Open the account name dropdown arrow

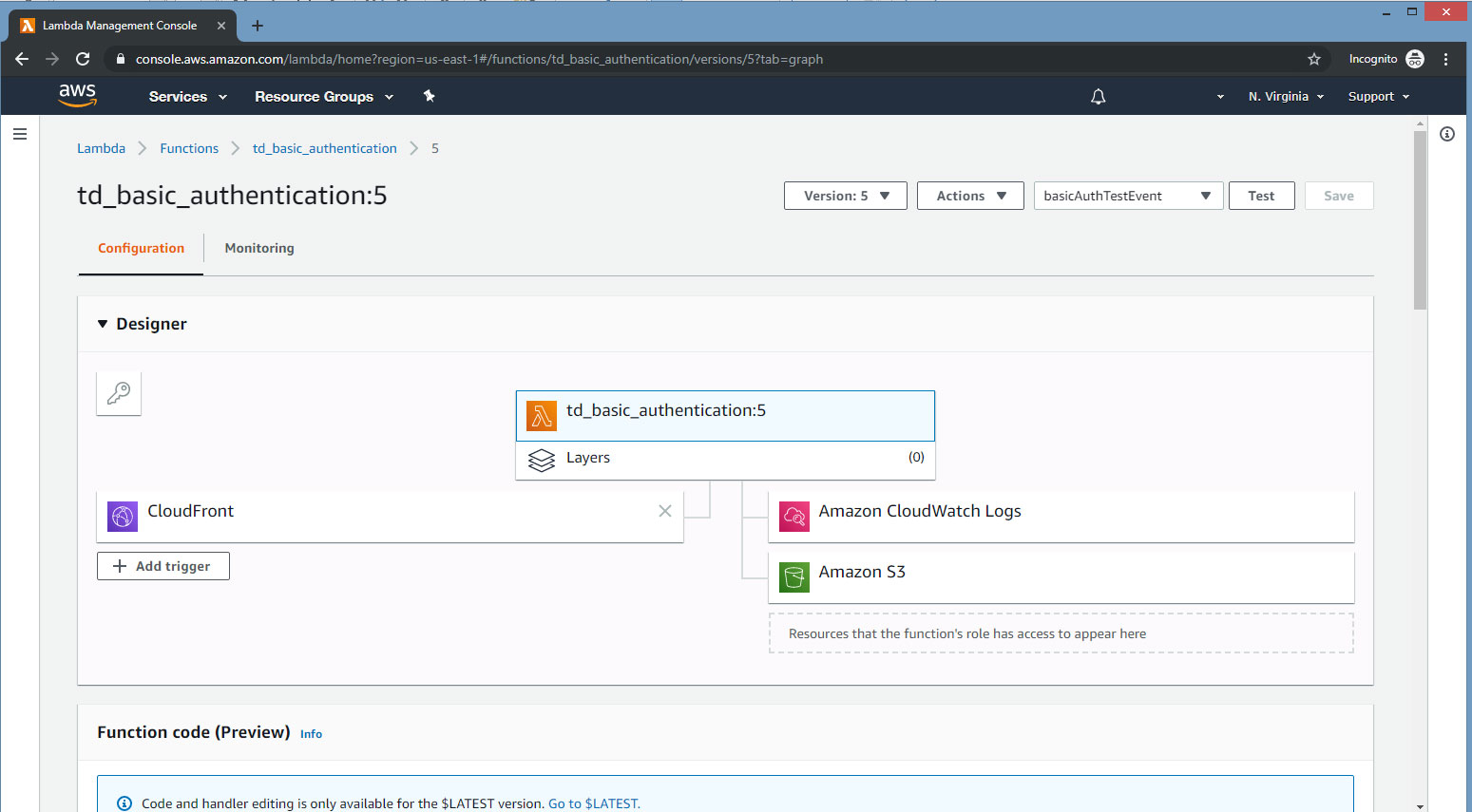pyautogui.click(x=1220, y=97)
